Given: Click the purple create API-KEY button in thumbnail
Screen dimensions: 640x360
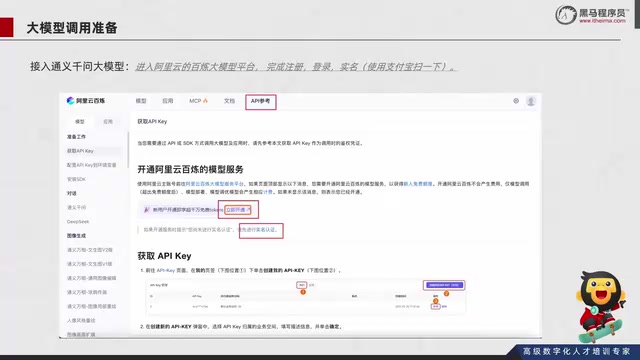Looking at the screenshot, I should click(444, 285).
